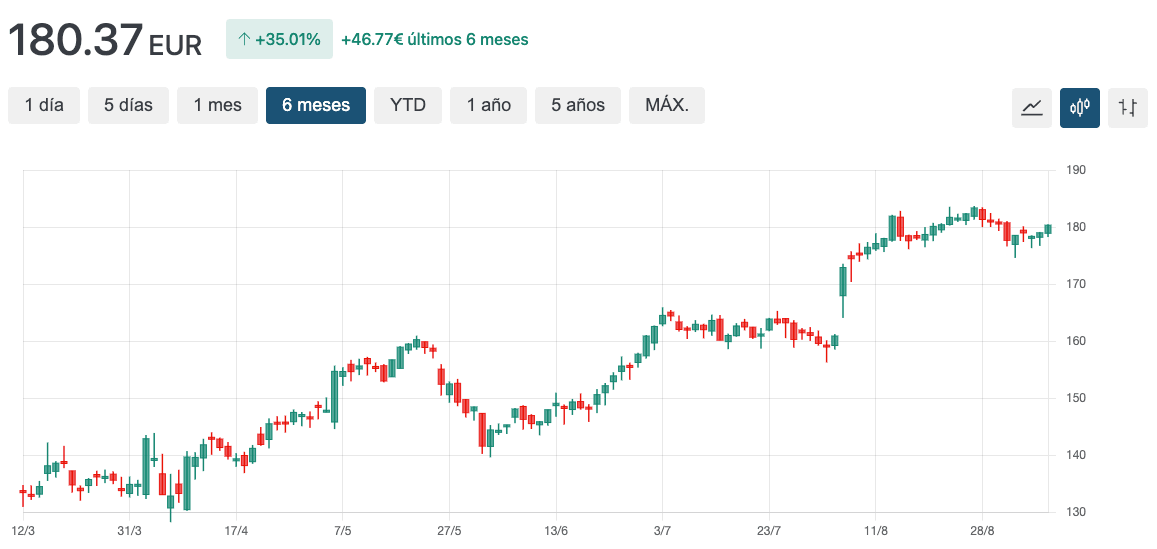1157x549 pixels.
Task: Switch to line chart view
Action: [x=1031, y=107]
